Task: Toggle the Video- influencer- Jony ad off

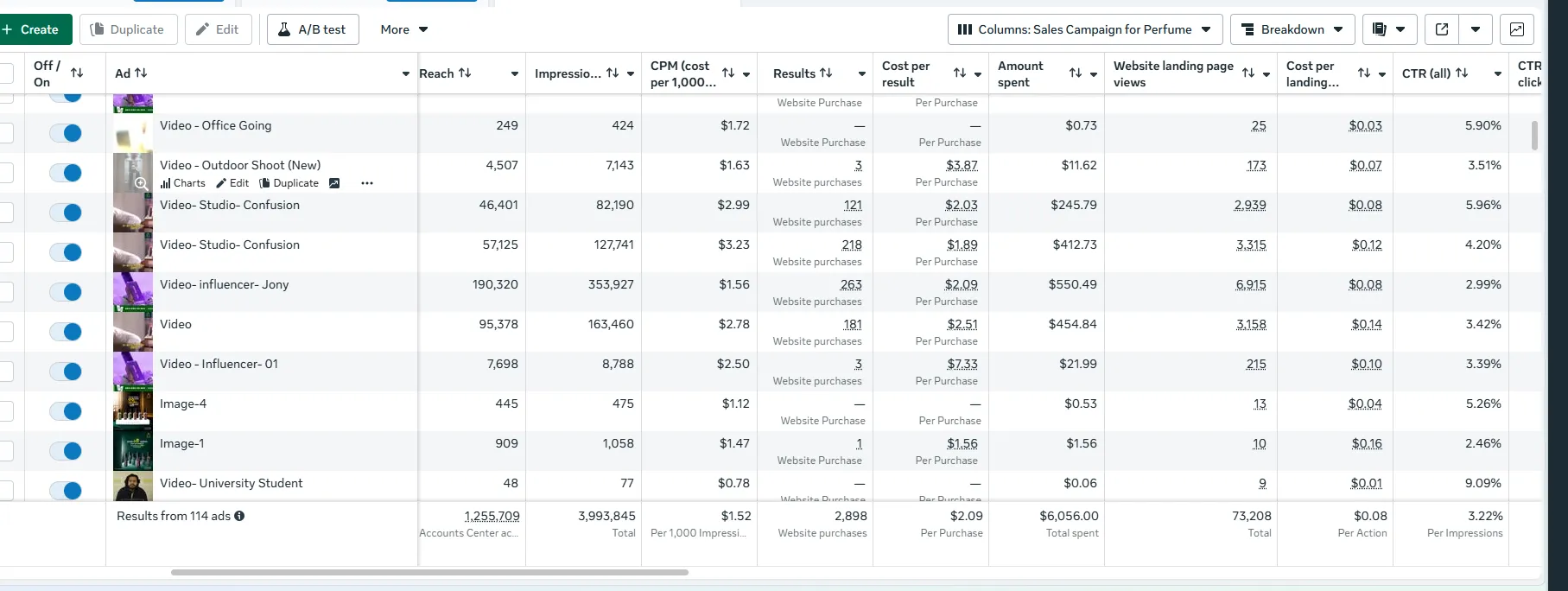Action: click(66, 292)
